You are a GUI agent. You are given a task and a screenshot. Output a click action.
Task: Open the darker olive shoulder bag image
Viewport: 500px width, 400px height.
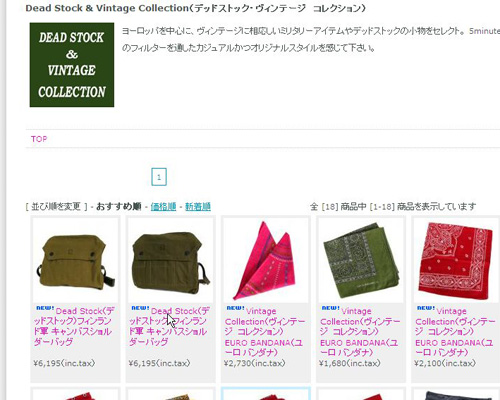170,260
